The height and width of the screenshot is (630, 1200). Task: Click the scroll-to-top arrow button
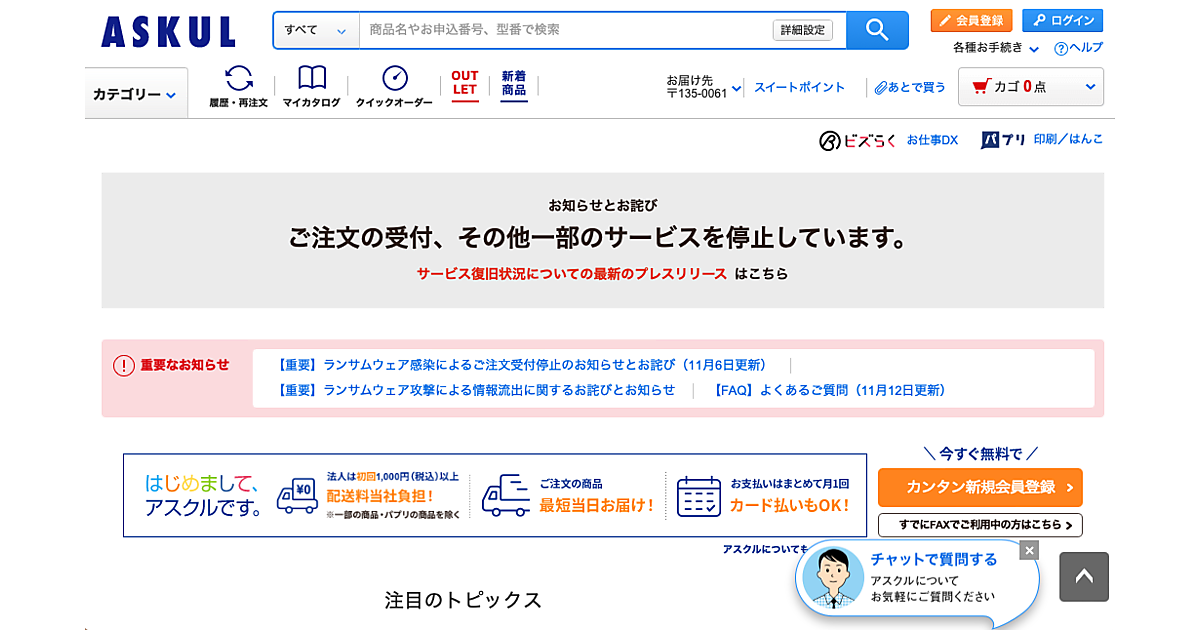click(x=1084, y=577)
